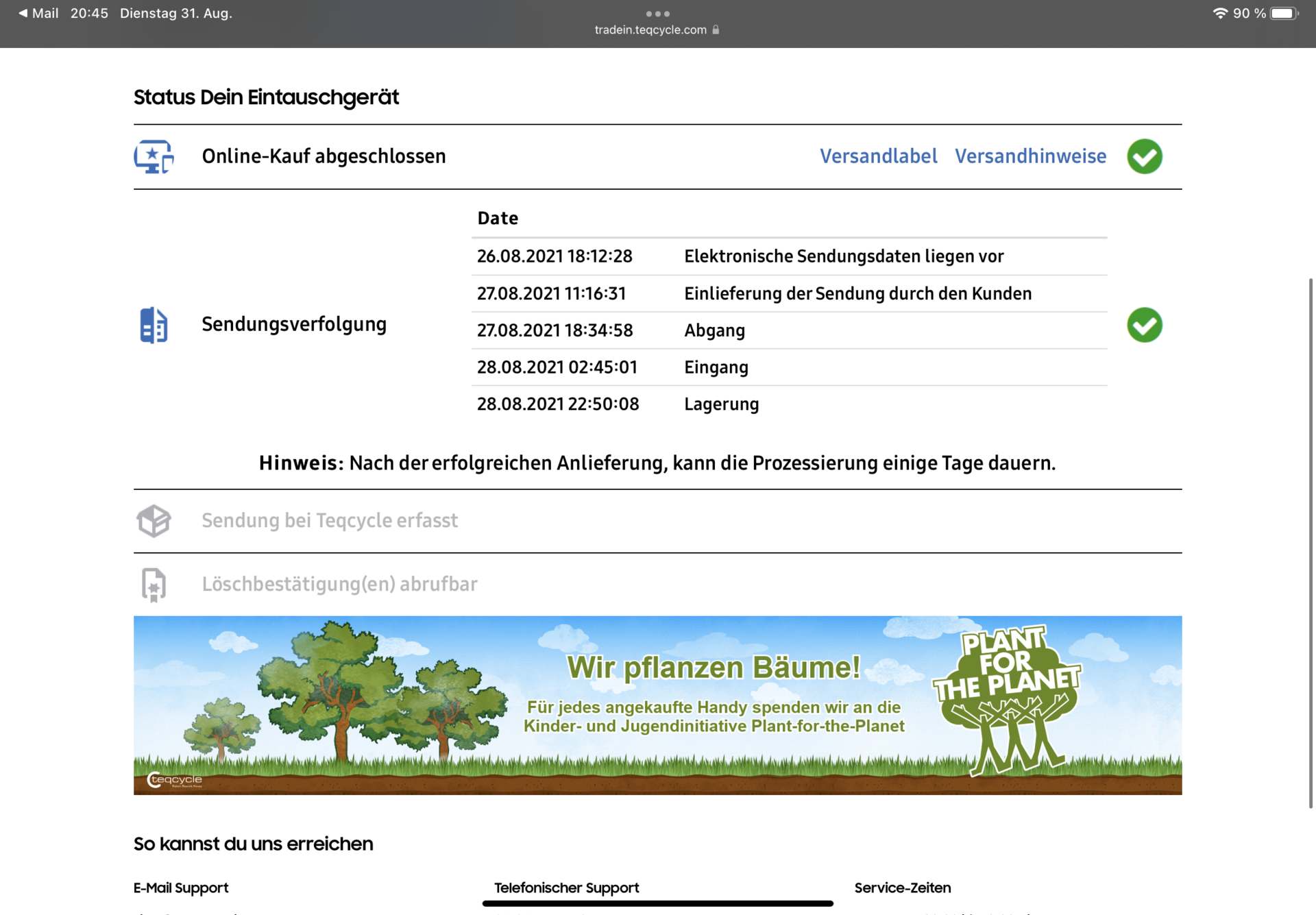The width and height of the screenshot is (1316, 915).
Task: Select "Sendung bei Teqcycle erfasst" step
Action: coord(330,521)
